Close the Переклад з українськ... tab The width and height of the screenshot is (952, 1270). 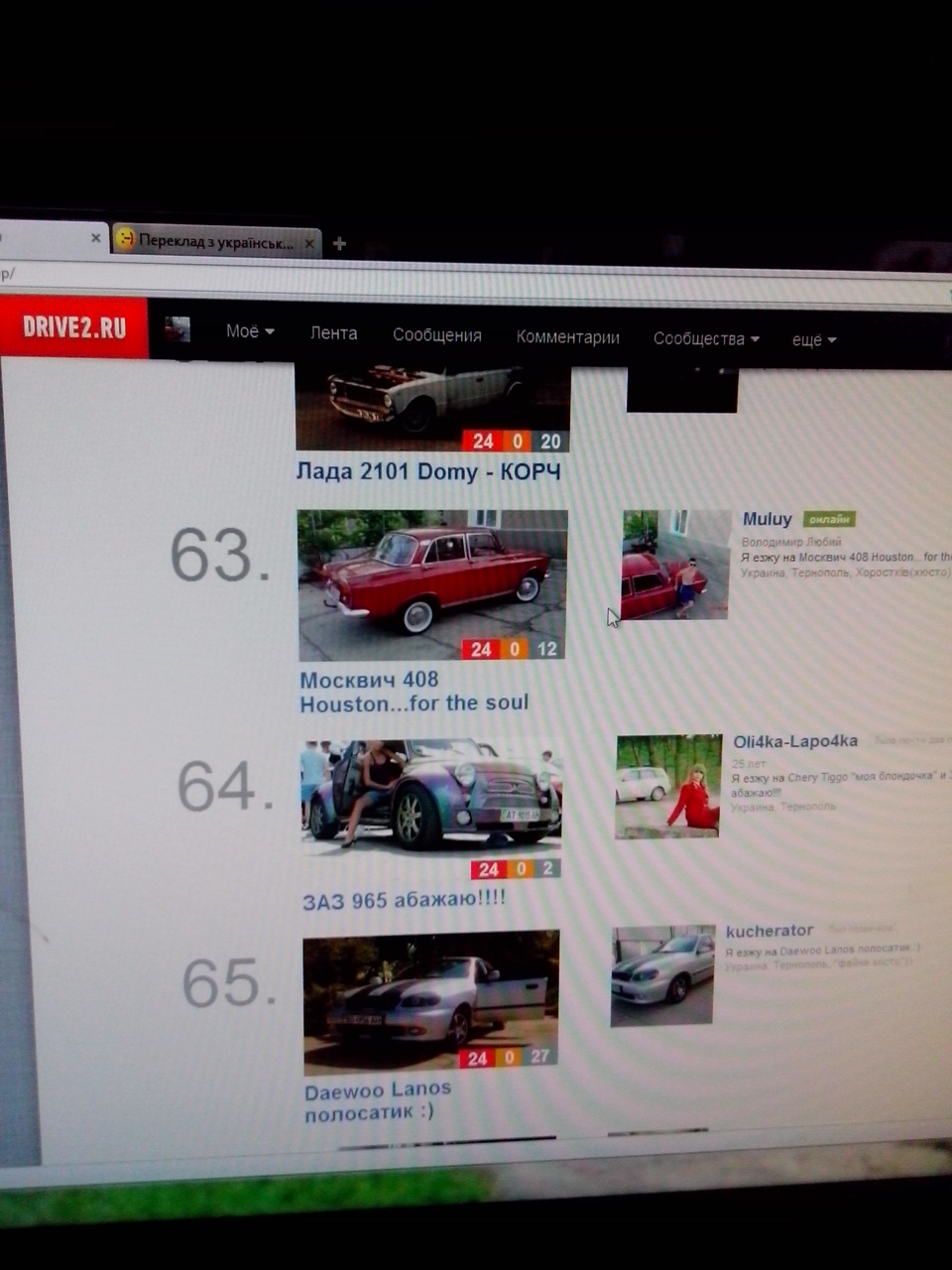[x=309, y=243]
